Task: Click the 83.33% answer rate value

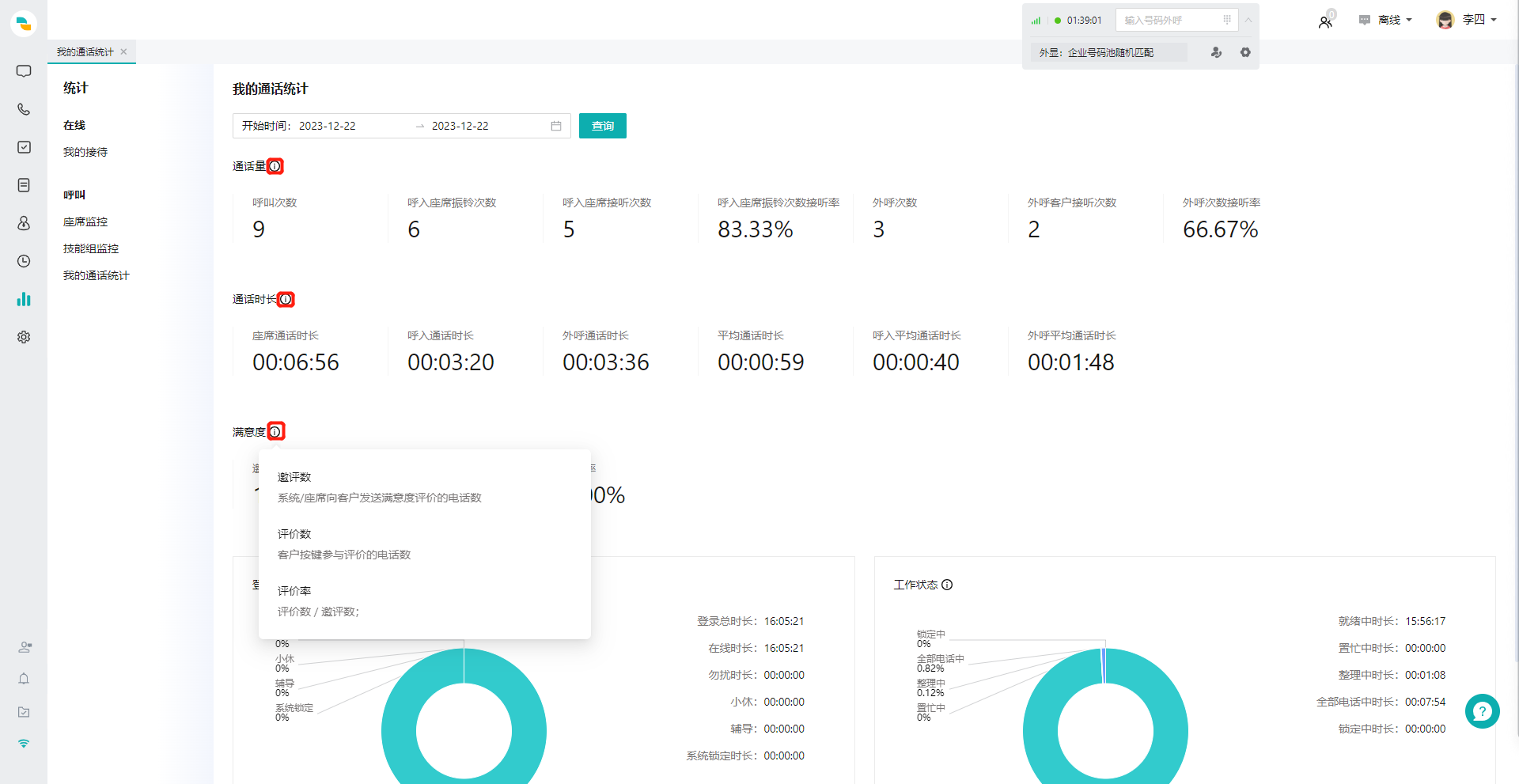Action: pos(756,229)
